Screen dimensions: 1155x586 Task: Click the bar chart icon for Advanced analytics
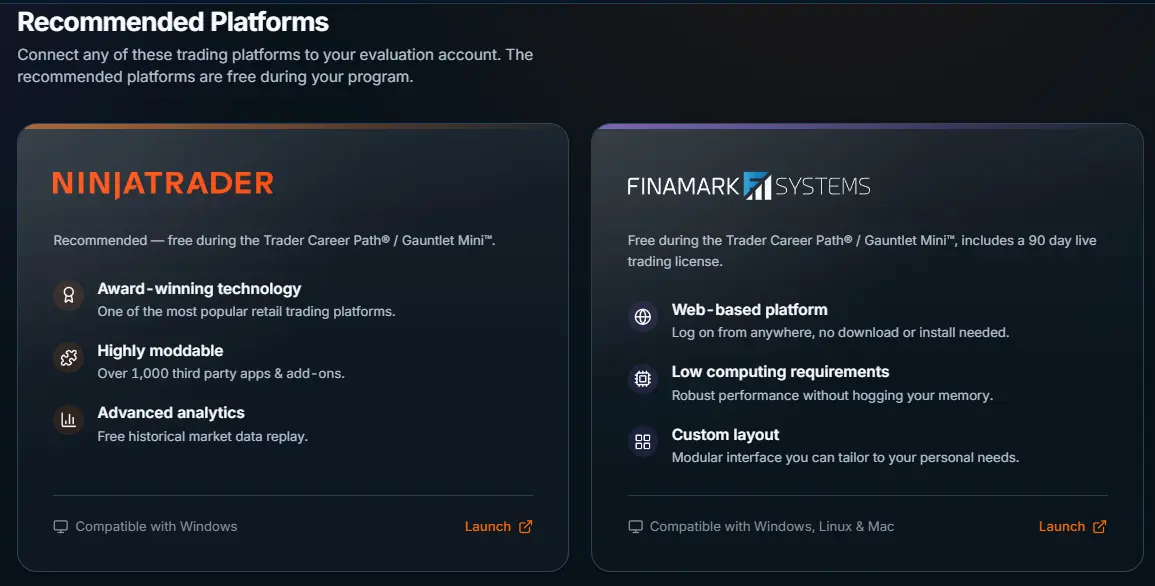click(x=67, y=420)
